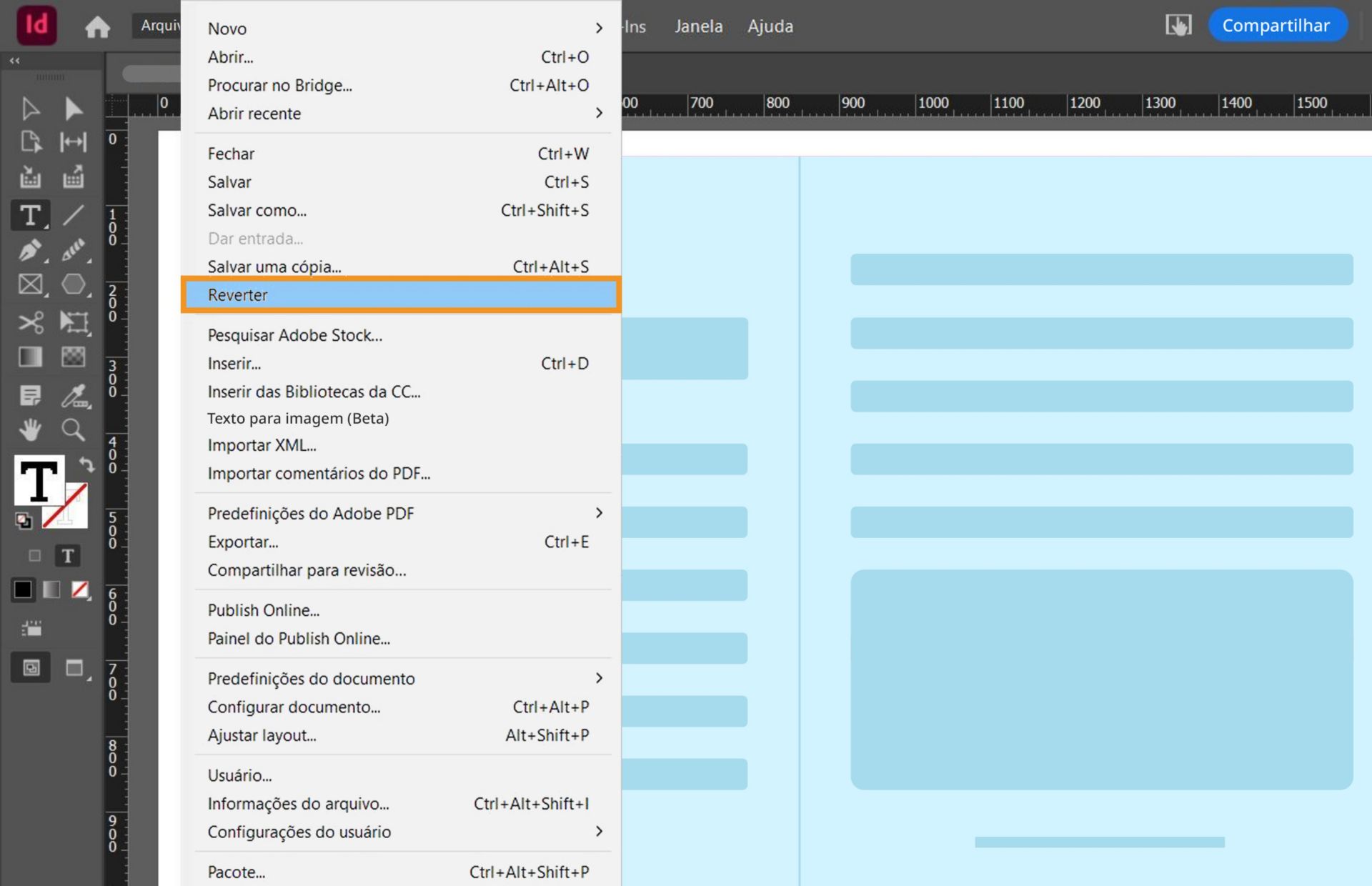Expand the Novo submenu
Viewport: 1372px width, 886px height.
pyautogui.click(x=599, y=29)
